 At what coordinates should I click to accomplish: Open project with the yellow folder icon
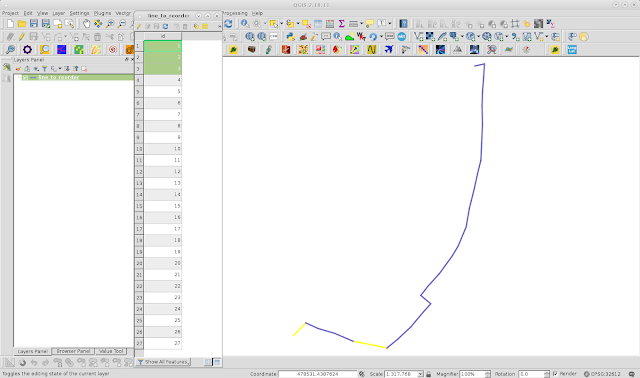click(x=22, y=24)
